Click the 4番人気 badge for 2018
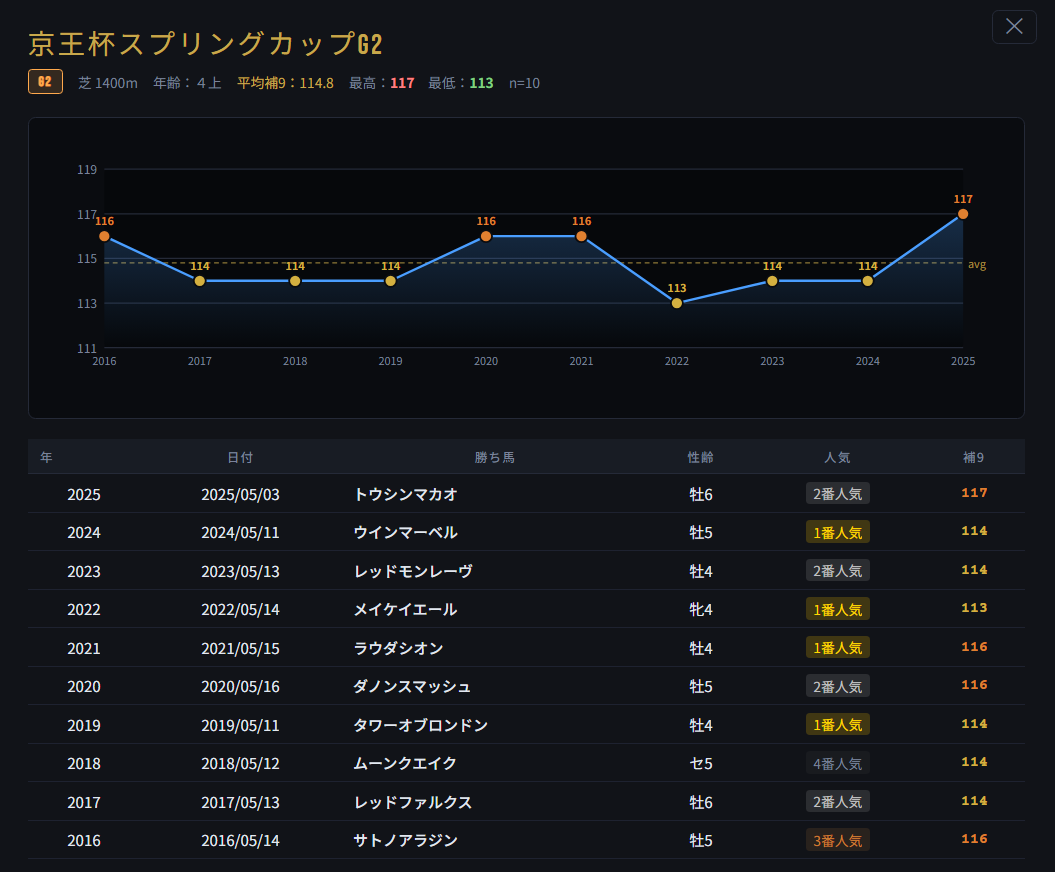1055x872 pixels. point(837,763)
